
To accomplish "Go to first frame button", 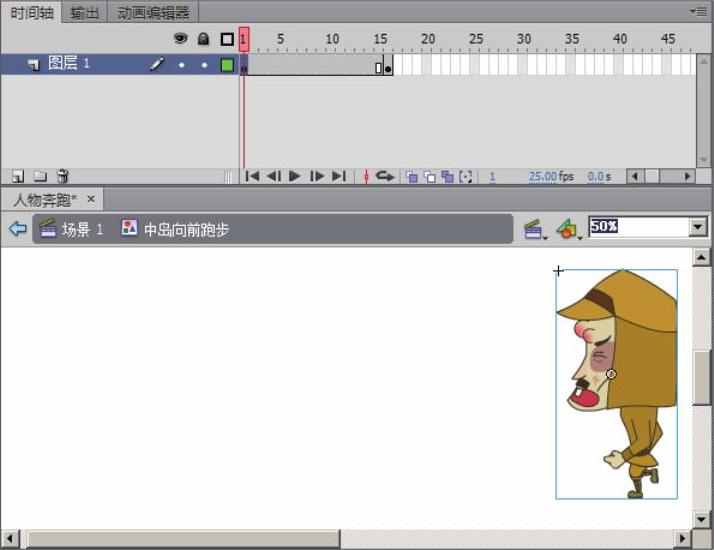I will coord(252,176).
